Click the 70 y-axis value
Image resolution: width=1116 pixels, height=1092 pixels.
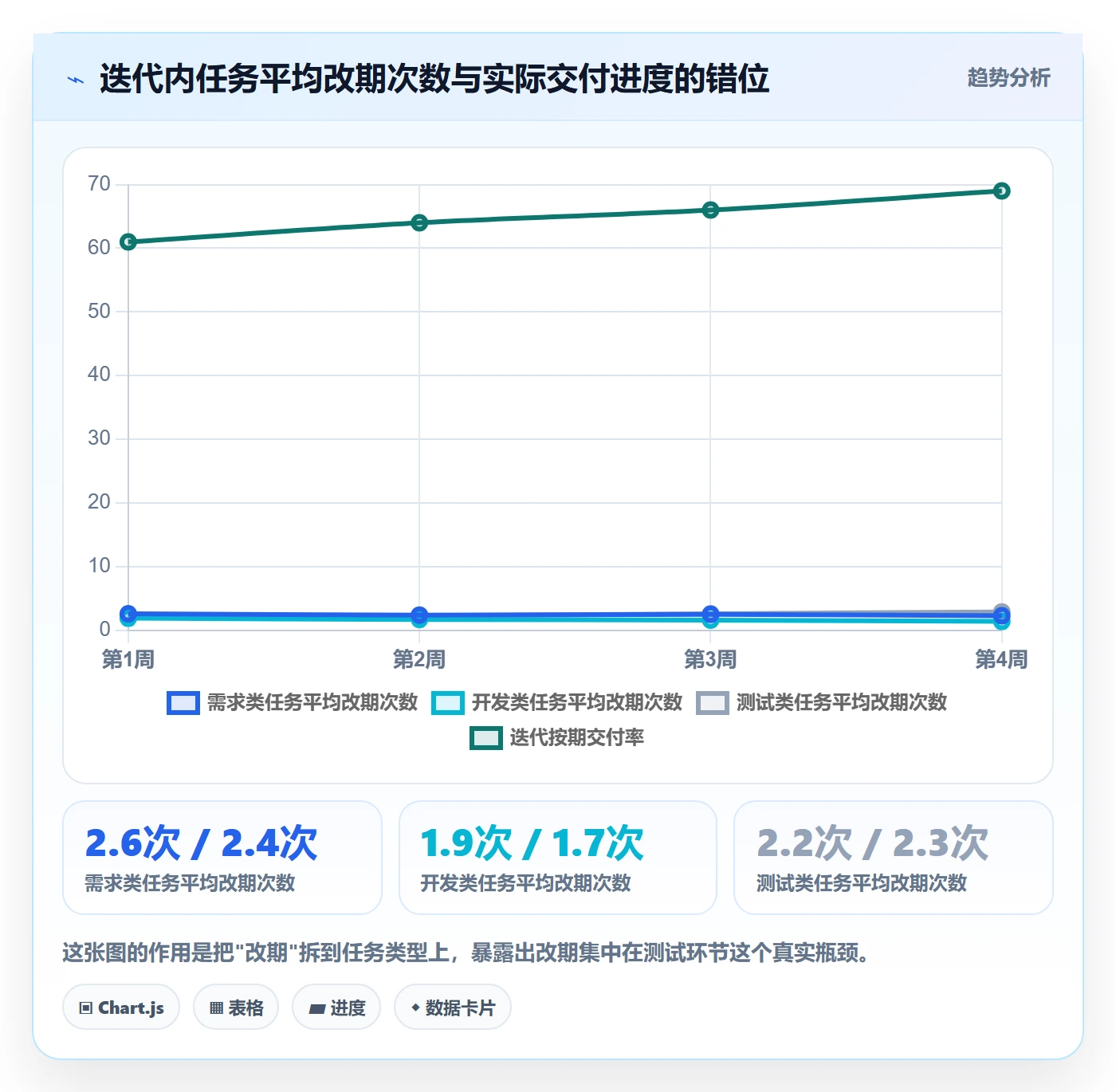[x=99, y=184]
